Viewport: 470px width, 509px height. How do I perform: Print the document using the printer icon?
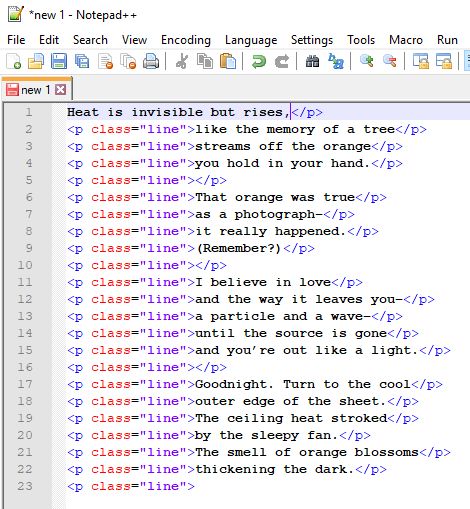[x=151, y=61]
